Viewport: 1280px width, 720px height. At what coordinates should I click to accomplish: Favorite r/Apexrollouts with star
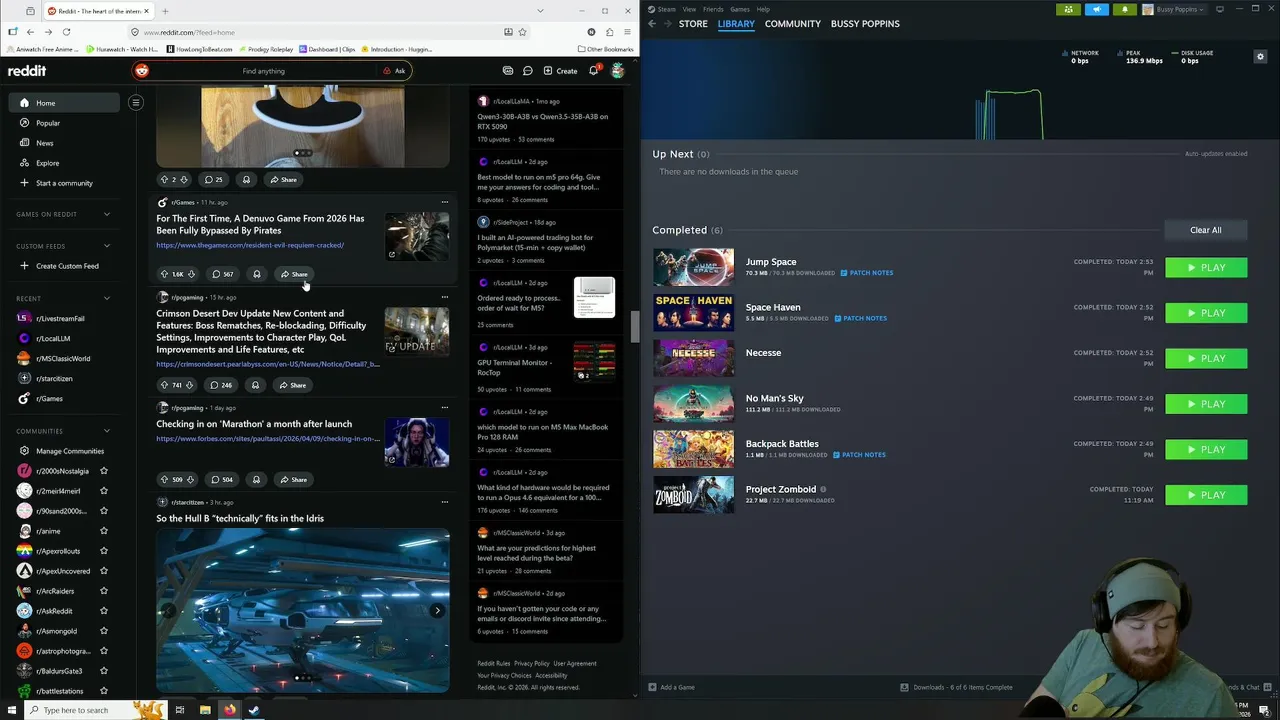tap(104, 551)
